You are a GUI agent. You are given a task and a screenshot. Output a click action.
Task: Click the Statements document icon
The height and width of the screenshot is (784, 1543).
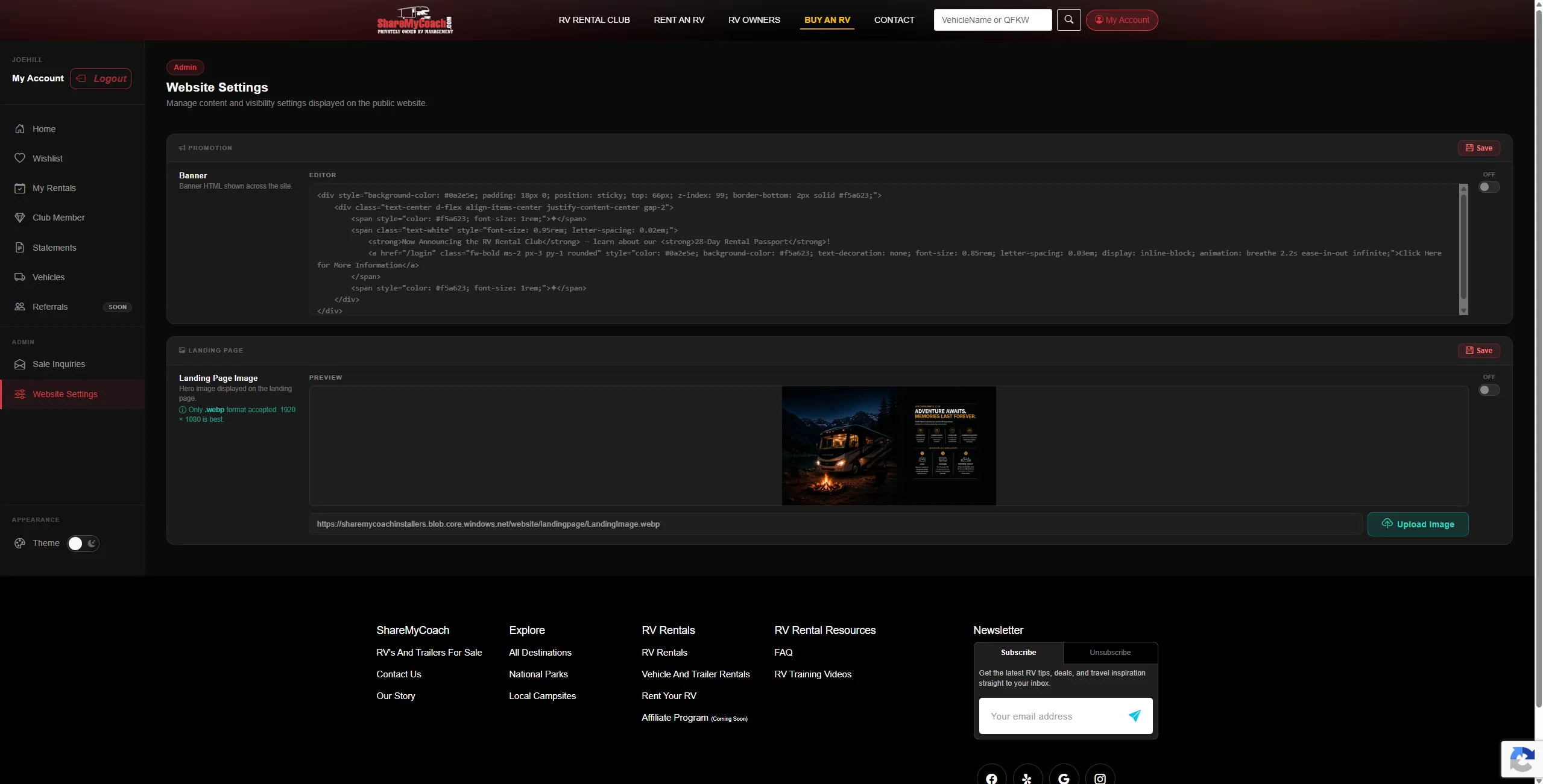tap(20, 248)
